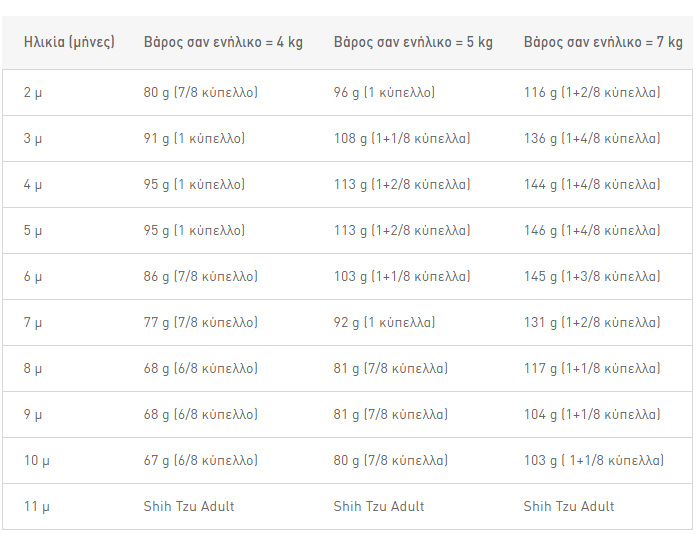Image resolution: width=699 pixels, height=540 pixels.
Task: Select the 108 g (1+1/8 κύπελλα) cell
Action: tap(402, 138)
